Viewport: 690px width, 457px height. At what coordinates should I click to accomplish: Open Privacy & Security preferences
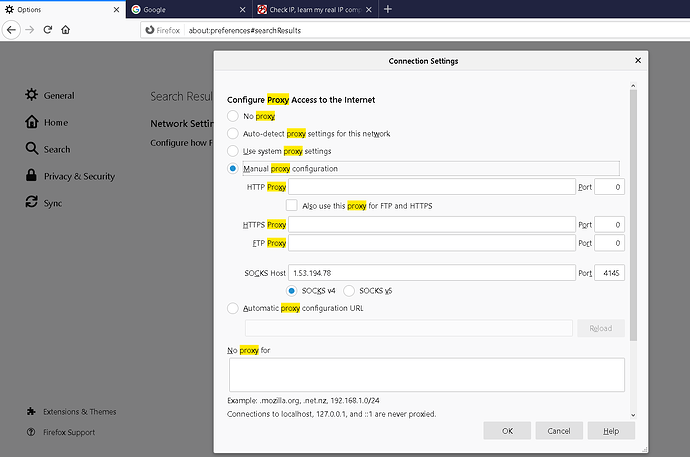tap(79, 176)
